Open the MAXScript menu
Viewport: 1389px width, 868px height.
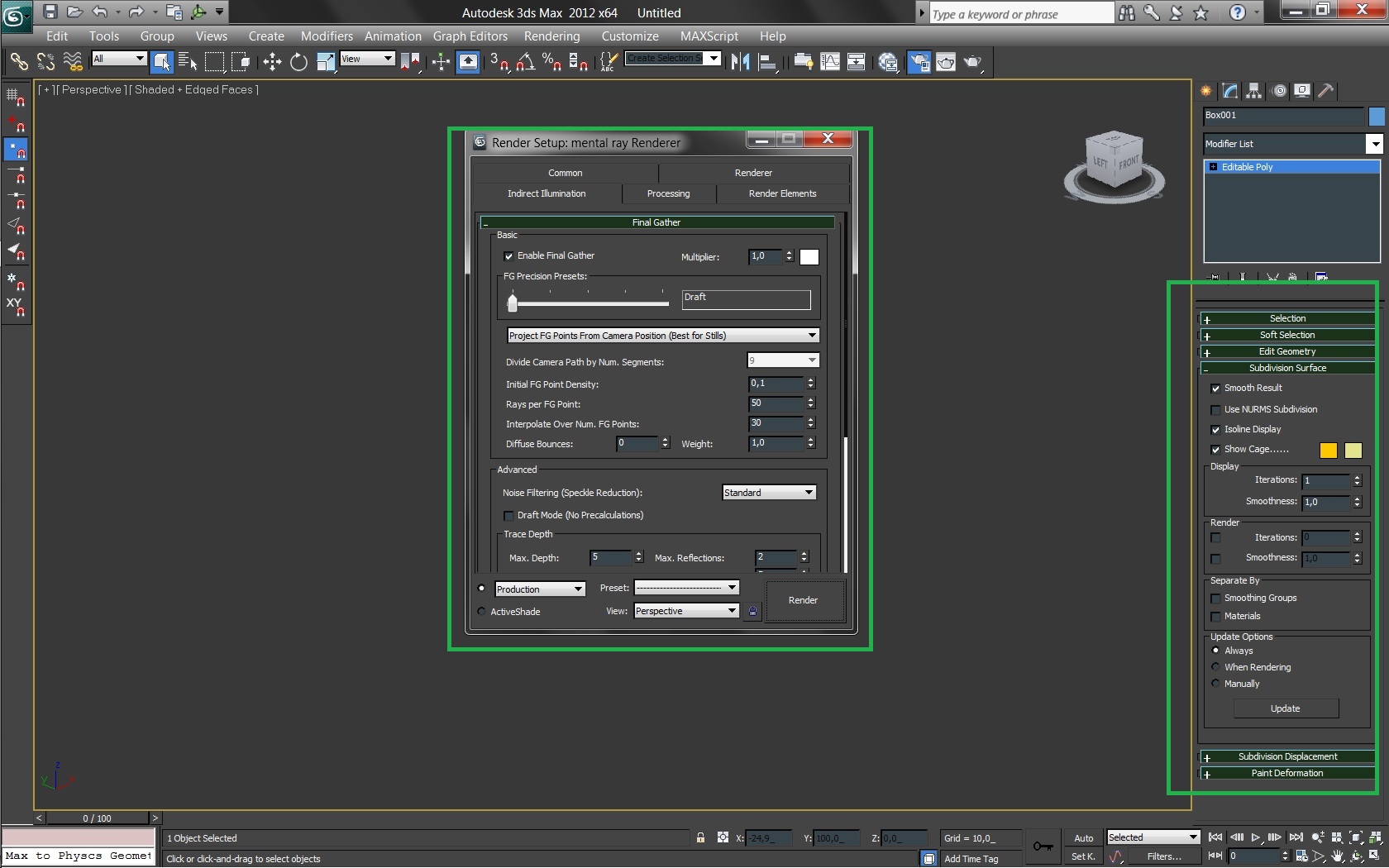point(709,36)
